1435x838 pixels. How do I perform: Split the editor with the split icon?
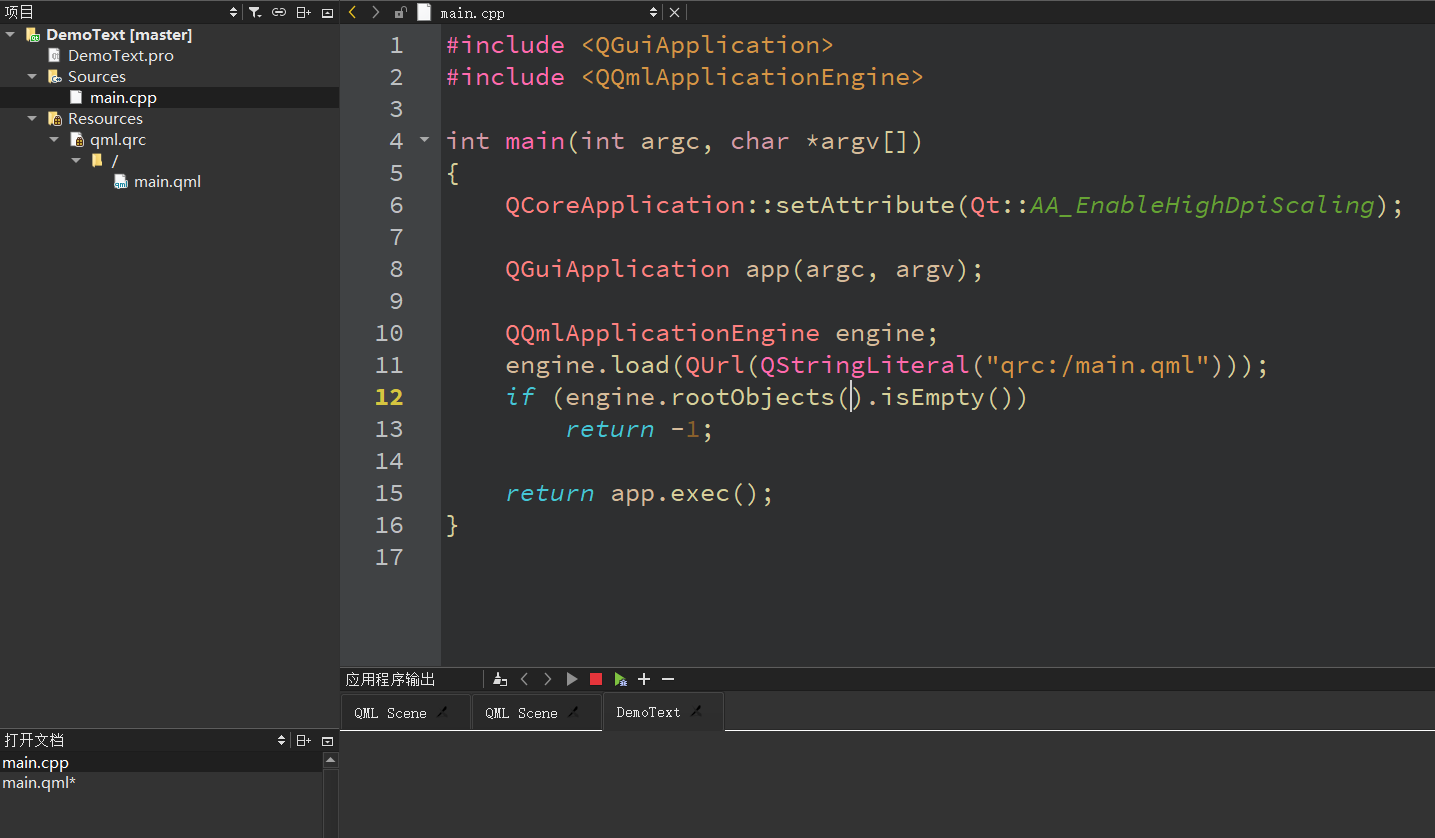[302, 12]
